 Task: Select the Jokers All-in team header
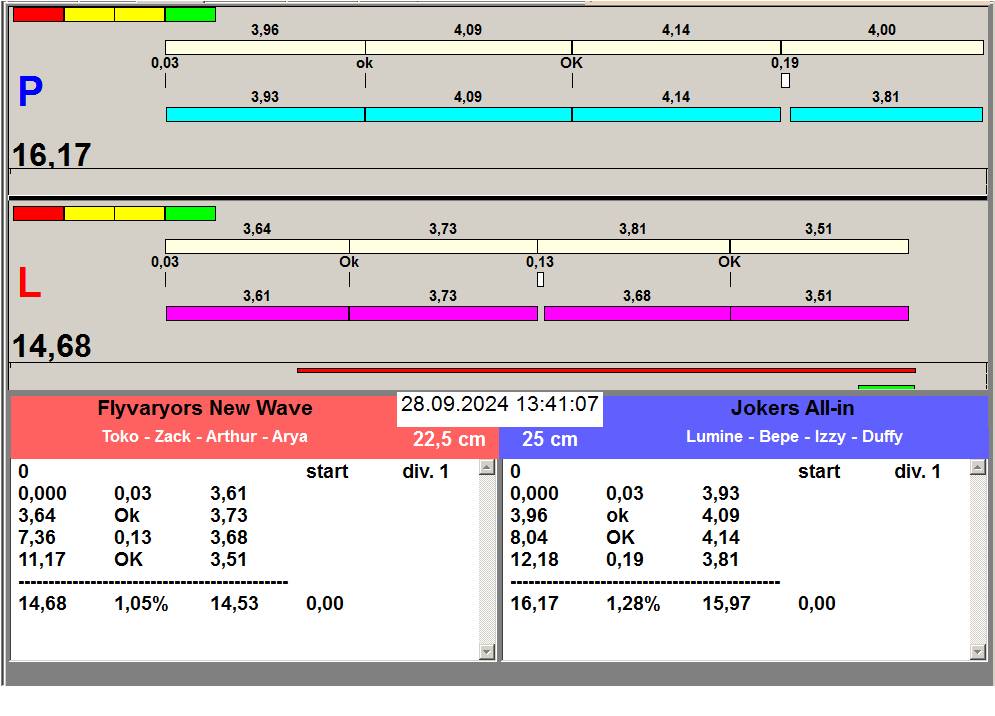coord(793,408)
